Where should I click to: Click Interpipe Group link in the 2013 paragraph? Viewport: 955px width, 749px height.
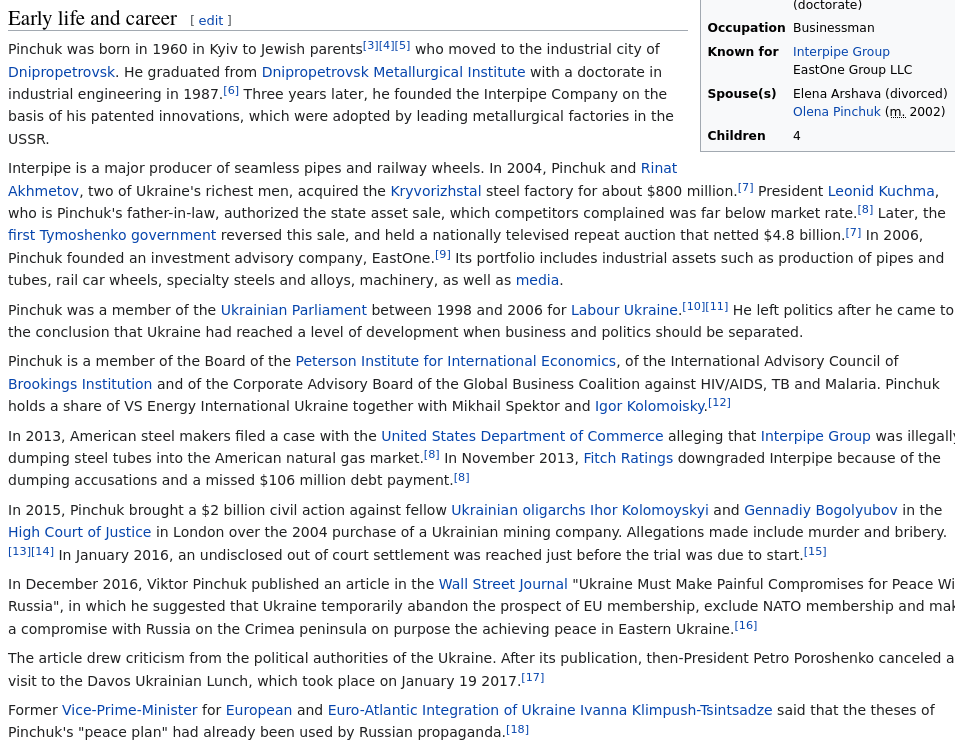(x=816, y=436)
